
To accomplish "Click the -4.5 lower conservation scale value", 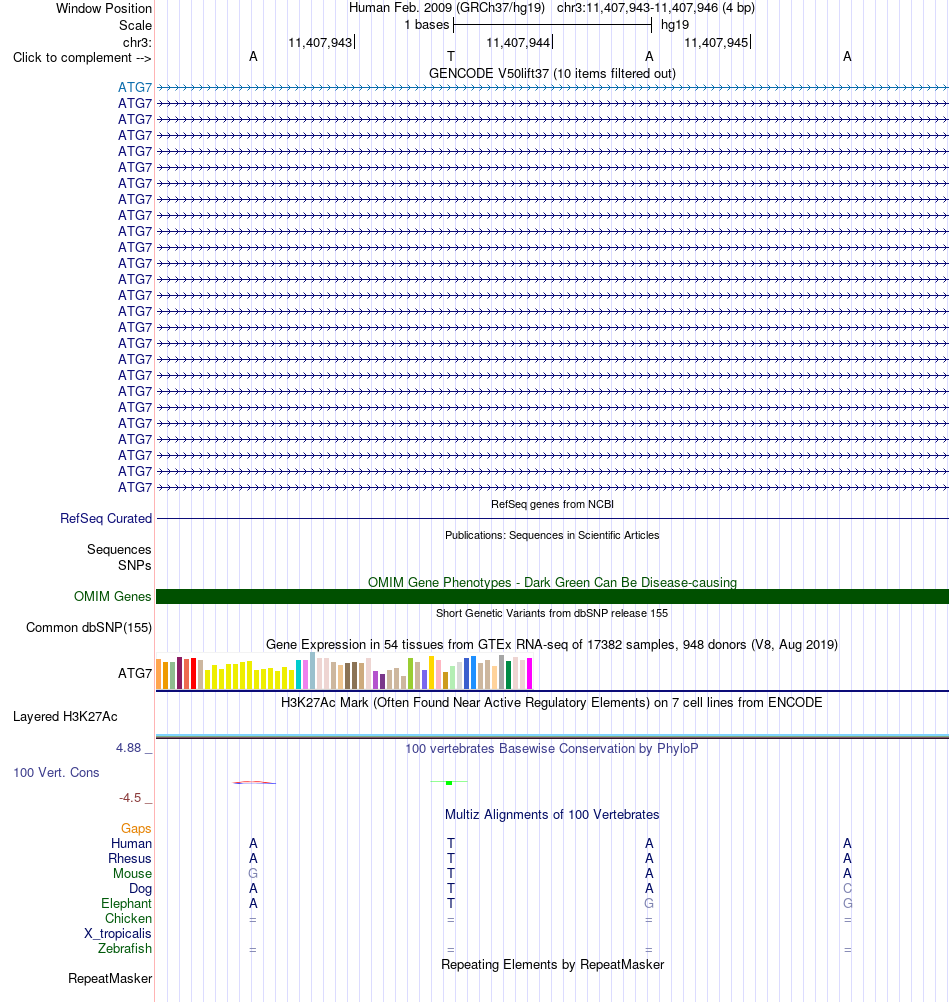I will pos(130,798).
